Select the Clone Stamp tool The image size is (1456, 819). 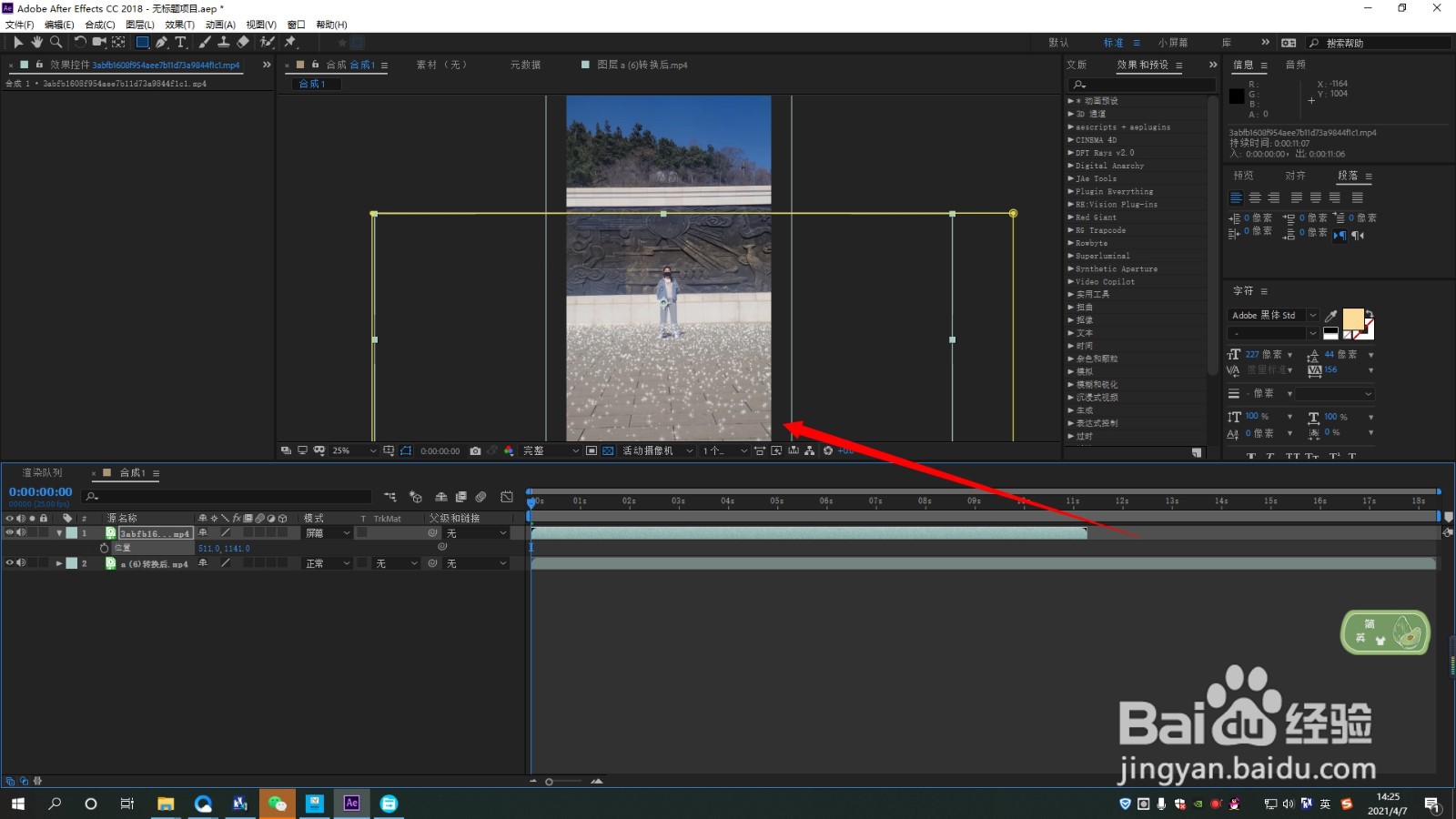point(223,42)
